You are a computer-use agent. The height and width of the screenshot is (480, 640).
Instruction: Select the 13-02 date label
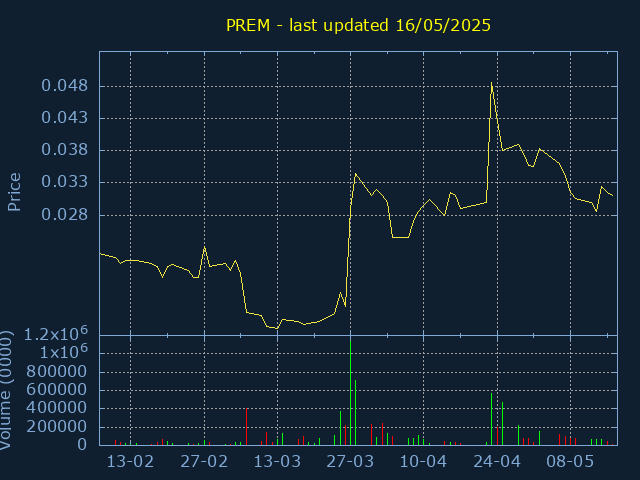(x=130, y=462)
